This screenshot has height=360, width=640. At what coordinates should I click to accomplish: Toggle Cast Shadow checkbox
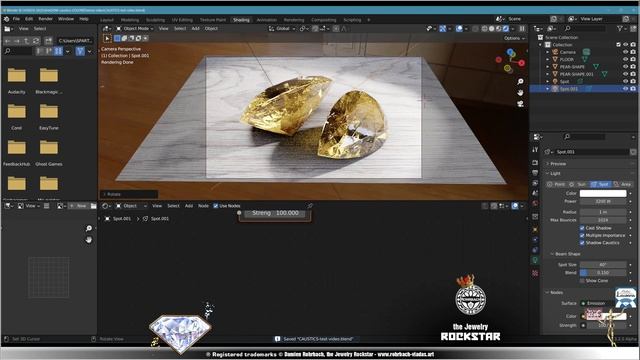(582, 228)
